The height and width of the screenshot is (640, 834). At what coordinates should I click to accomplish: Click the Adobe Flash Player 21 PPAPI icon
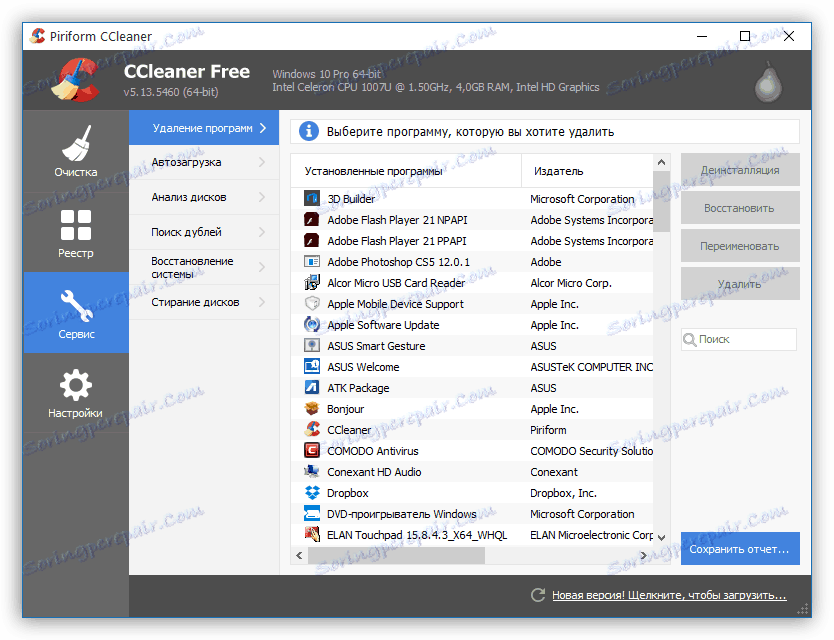312,241
